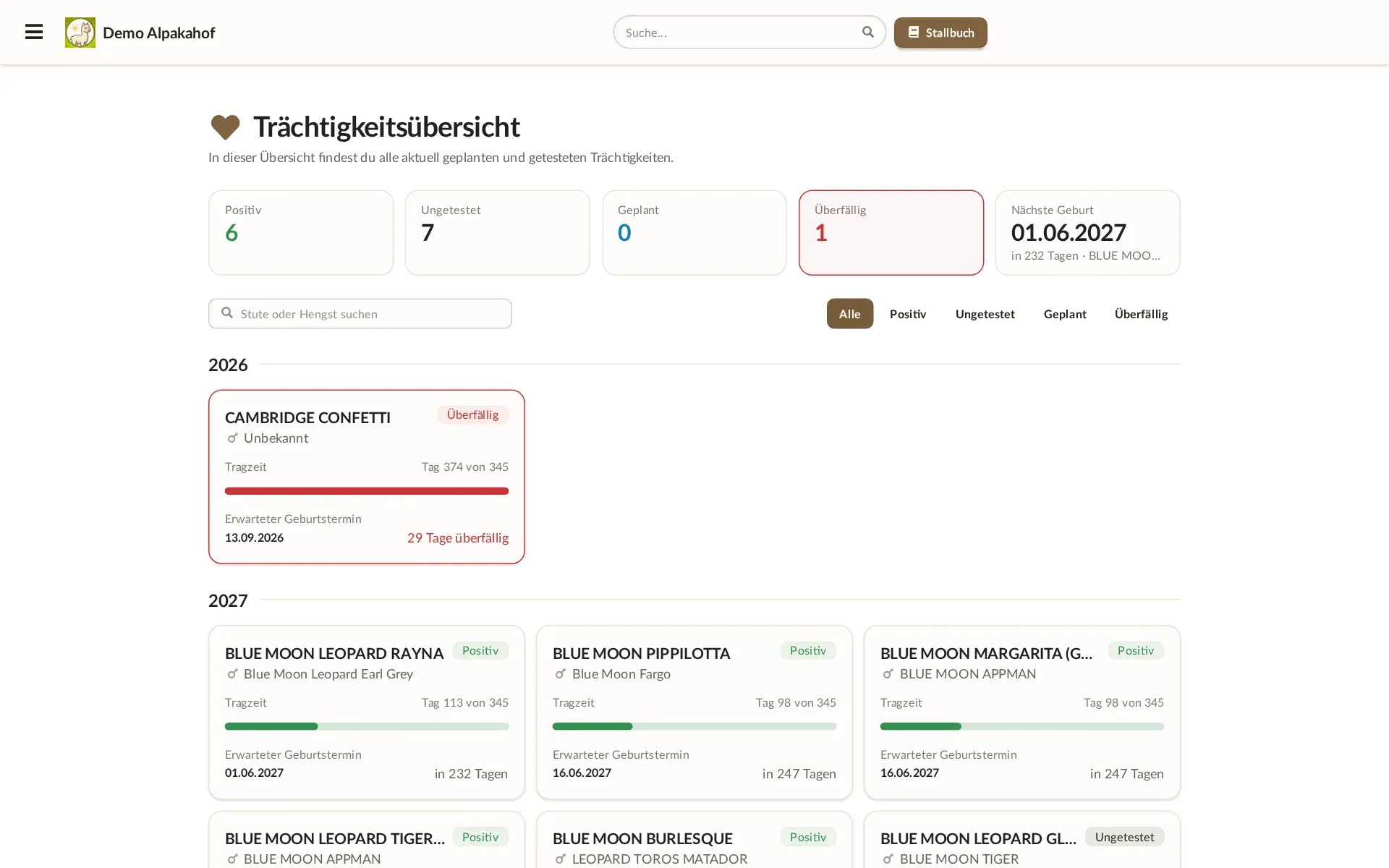Filter by Ungetestet tab
The height and width of the screenshot is (868, 1389).
(x=985, y=314)
